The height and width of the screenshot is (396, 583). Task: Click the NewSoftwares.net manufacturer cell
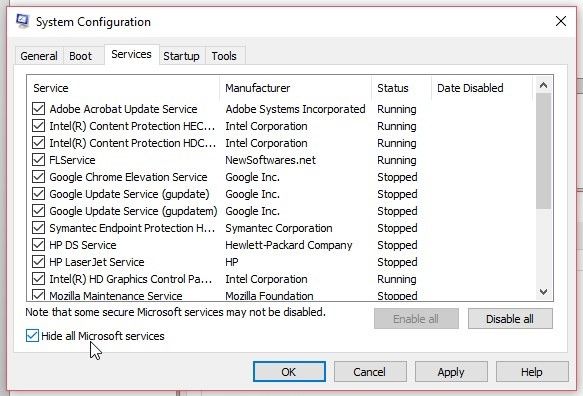point(270,160)
